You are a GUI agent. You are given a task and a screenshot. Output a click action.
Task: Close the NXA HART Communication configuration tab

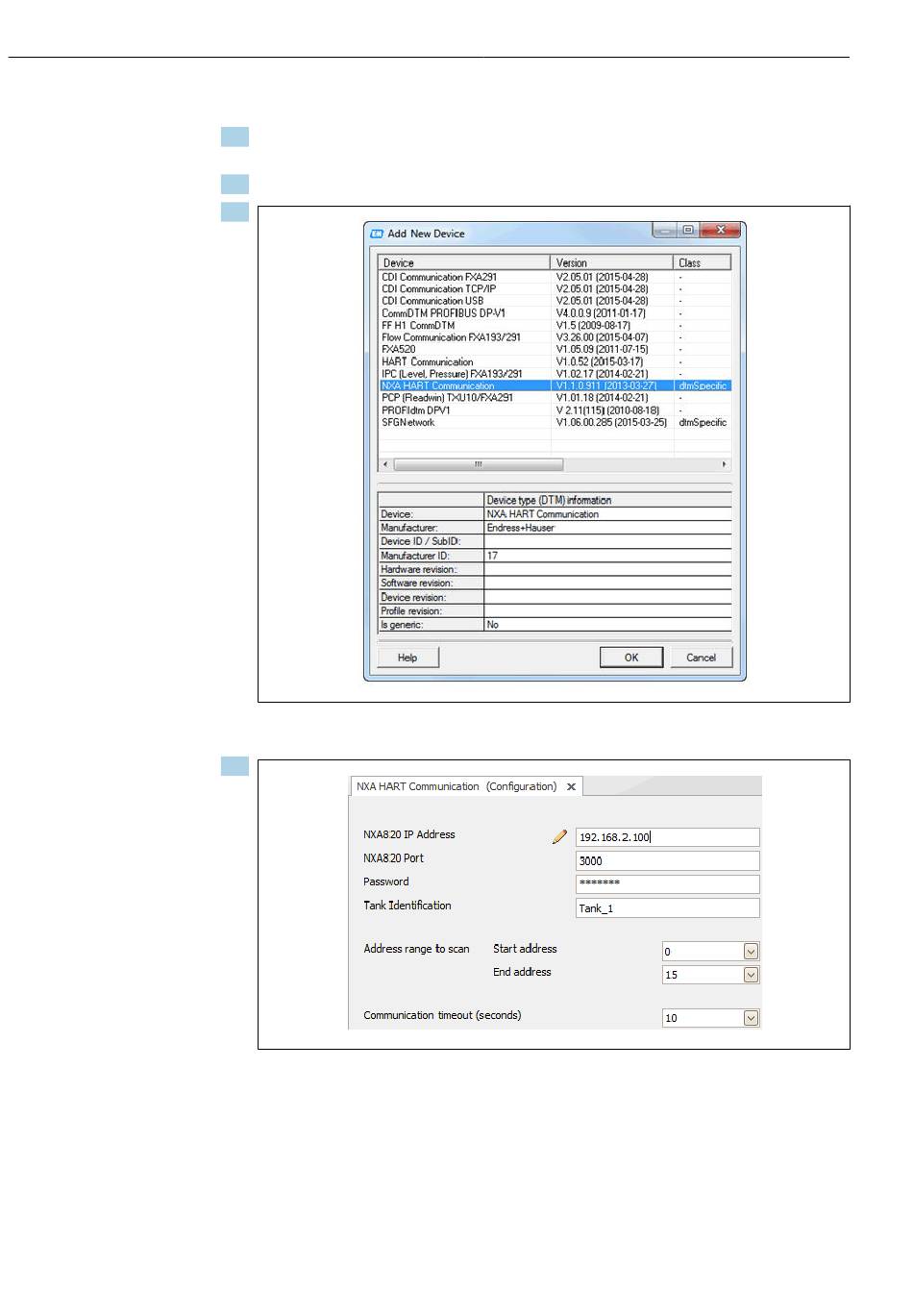571,786
